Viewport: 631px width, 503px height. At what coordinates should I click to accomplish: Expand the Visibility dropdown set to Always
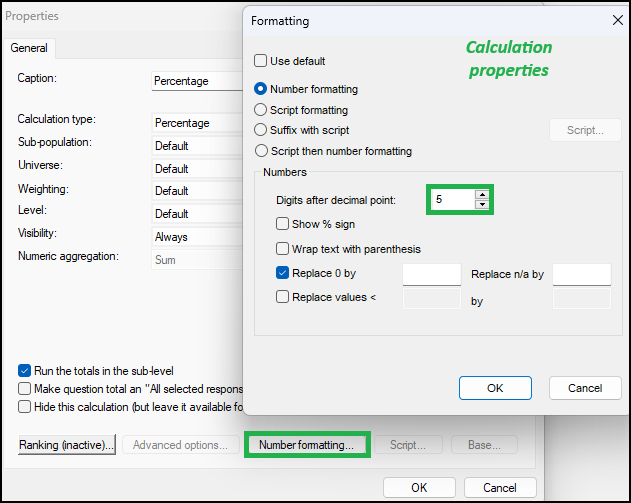197,237
